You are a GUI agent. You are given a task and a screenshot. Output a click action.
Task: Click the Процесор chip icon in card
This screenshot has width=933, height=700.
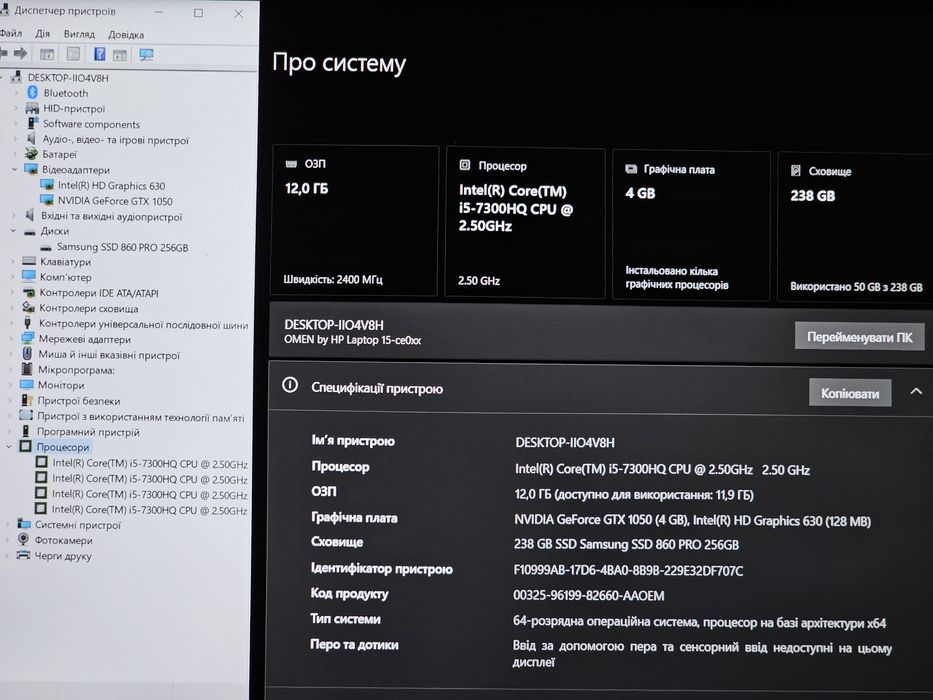point(465,165)
